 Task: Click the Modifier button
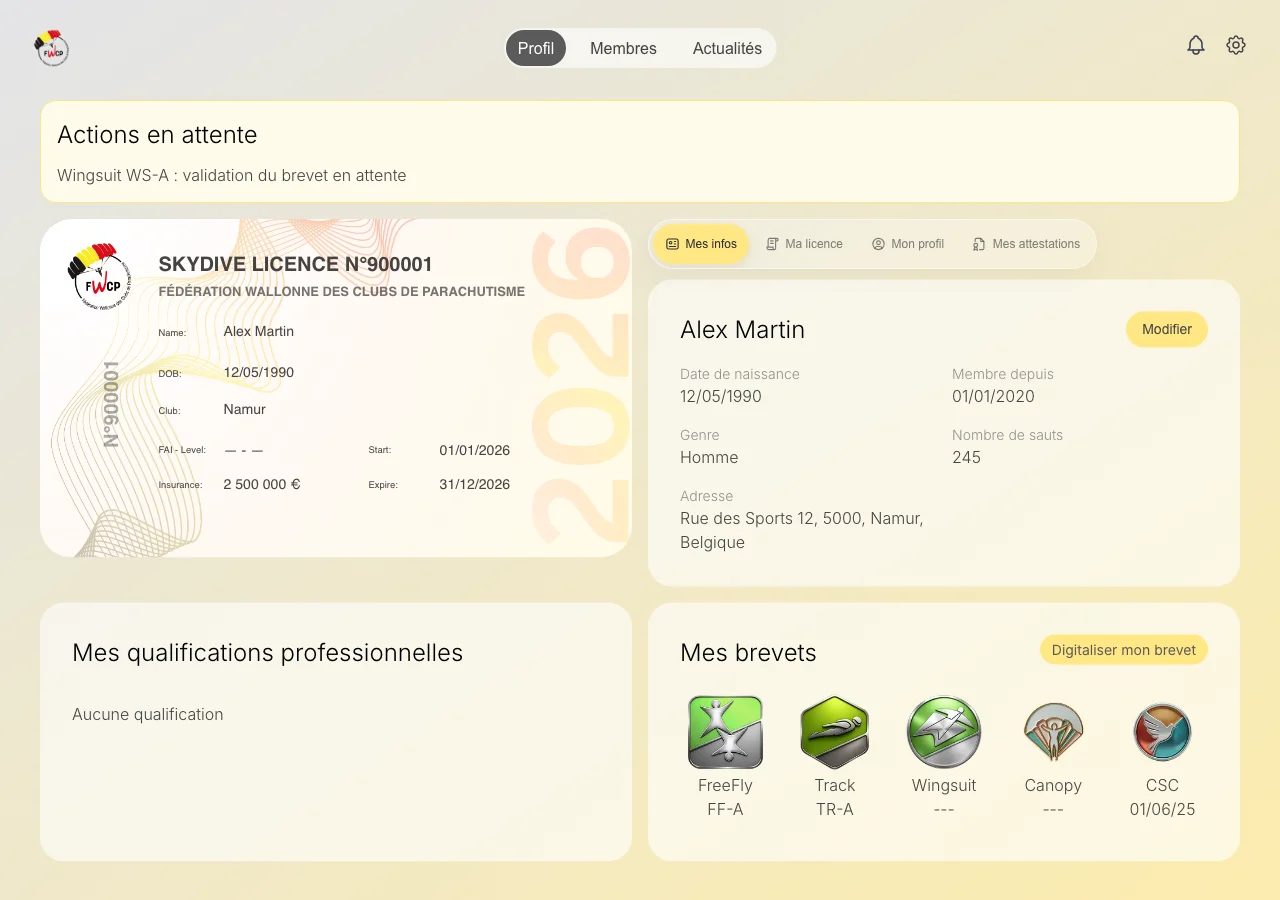coord(1167,329)
